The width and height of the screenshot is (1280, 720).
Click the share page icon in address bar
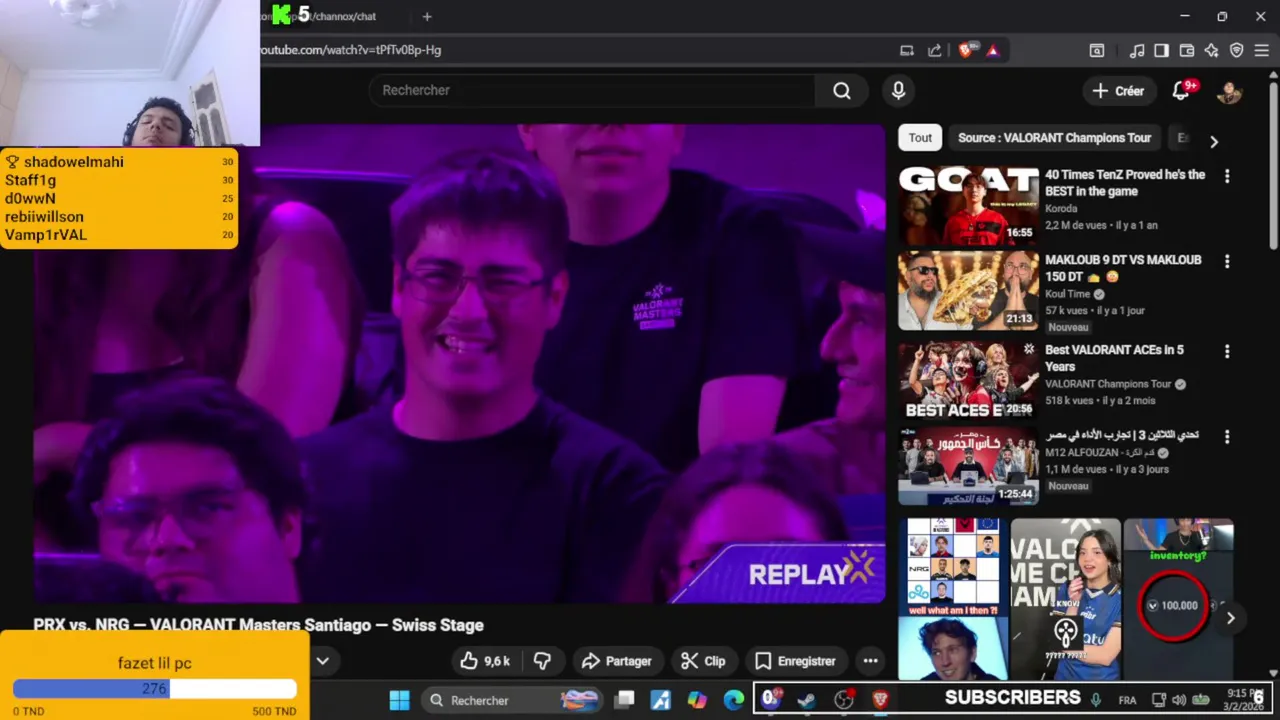click(935, 50)
